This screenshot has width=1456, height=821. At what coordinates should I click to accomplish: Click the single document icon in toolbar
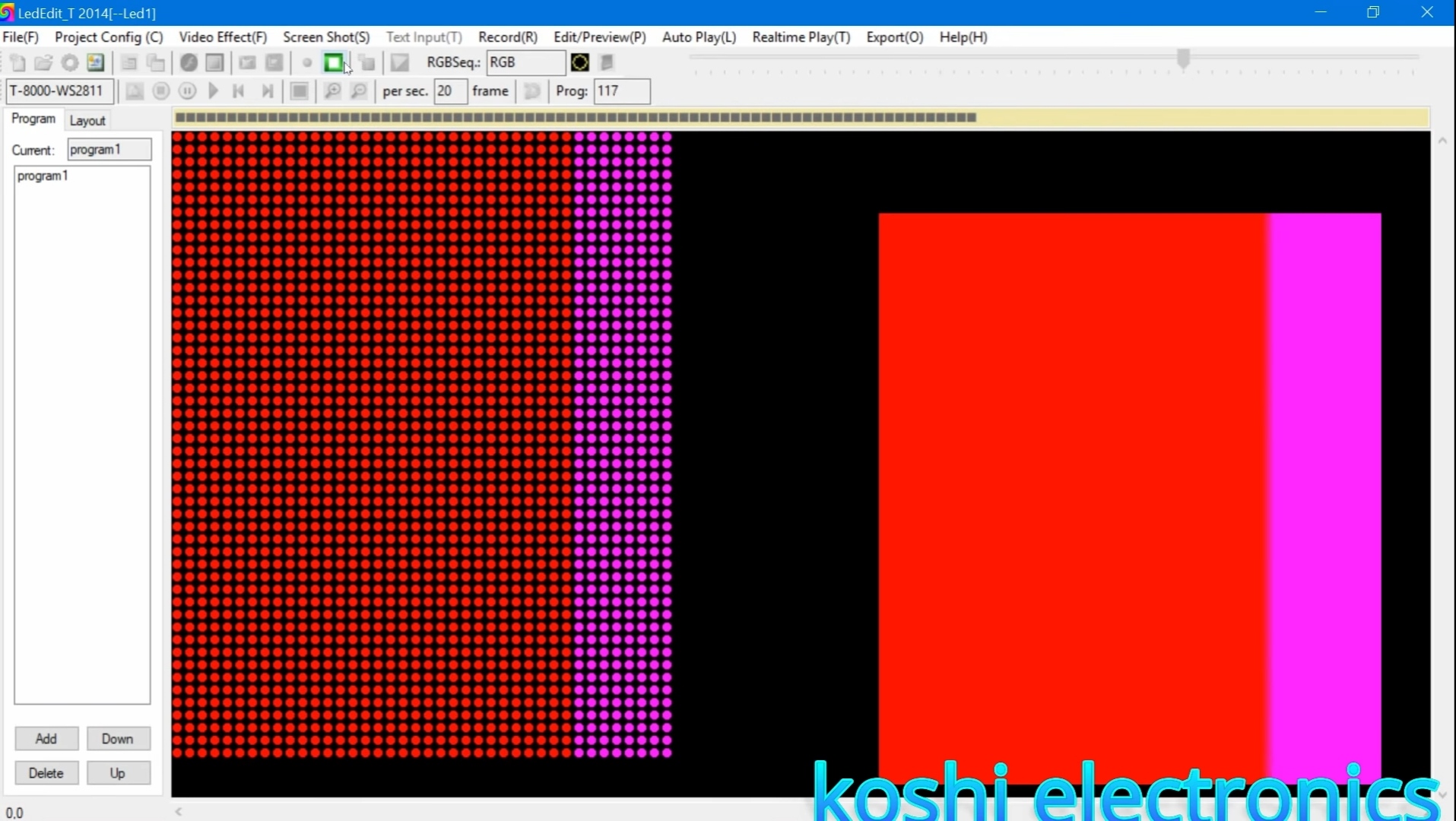coord(129,63)
